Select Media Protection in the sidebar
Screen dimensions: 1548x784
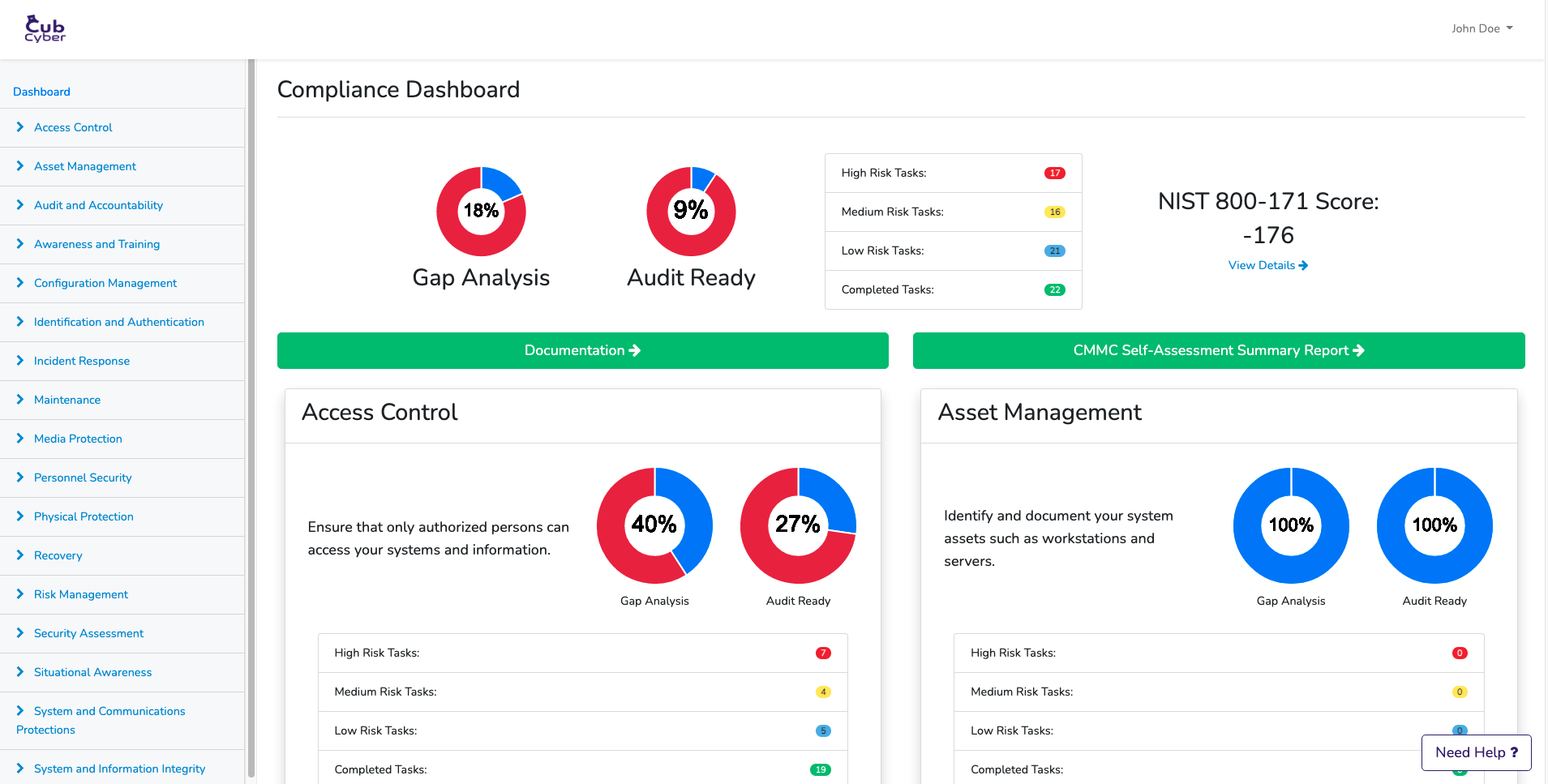[78, 439]
